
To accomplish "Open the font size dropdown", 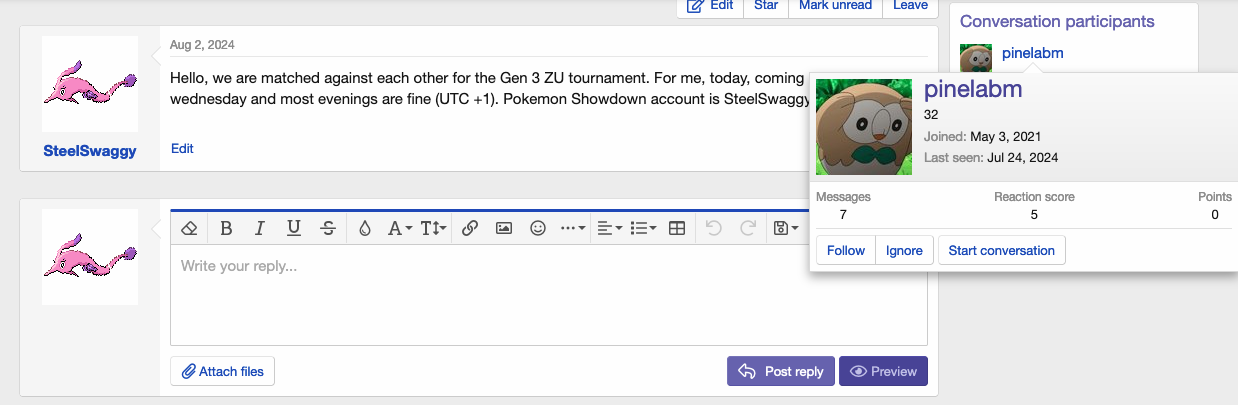I will pos(433,228).
